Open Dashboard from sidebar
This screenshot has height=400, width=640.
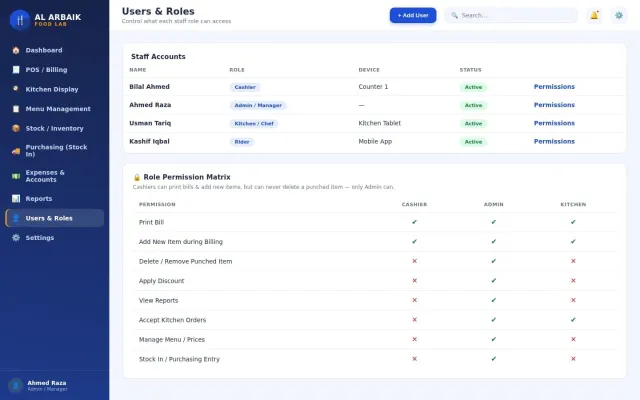click(55, 50)
